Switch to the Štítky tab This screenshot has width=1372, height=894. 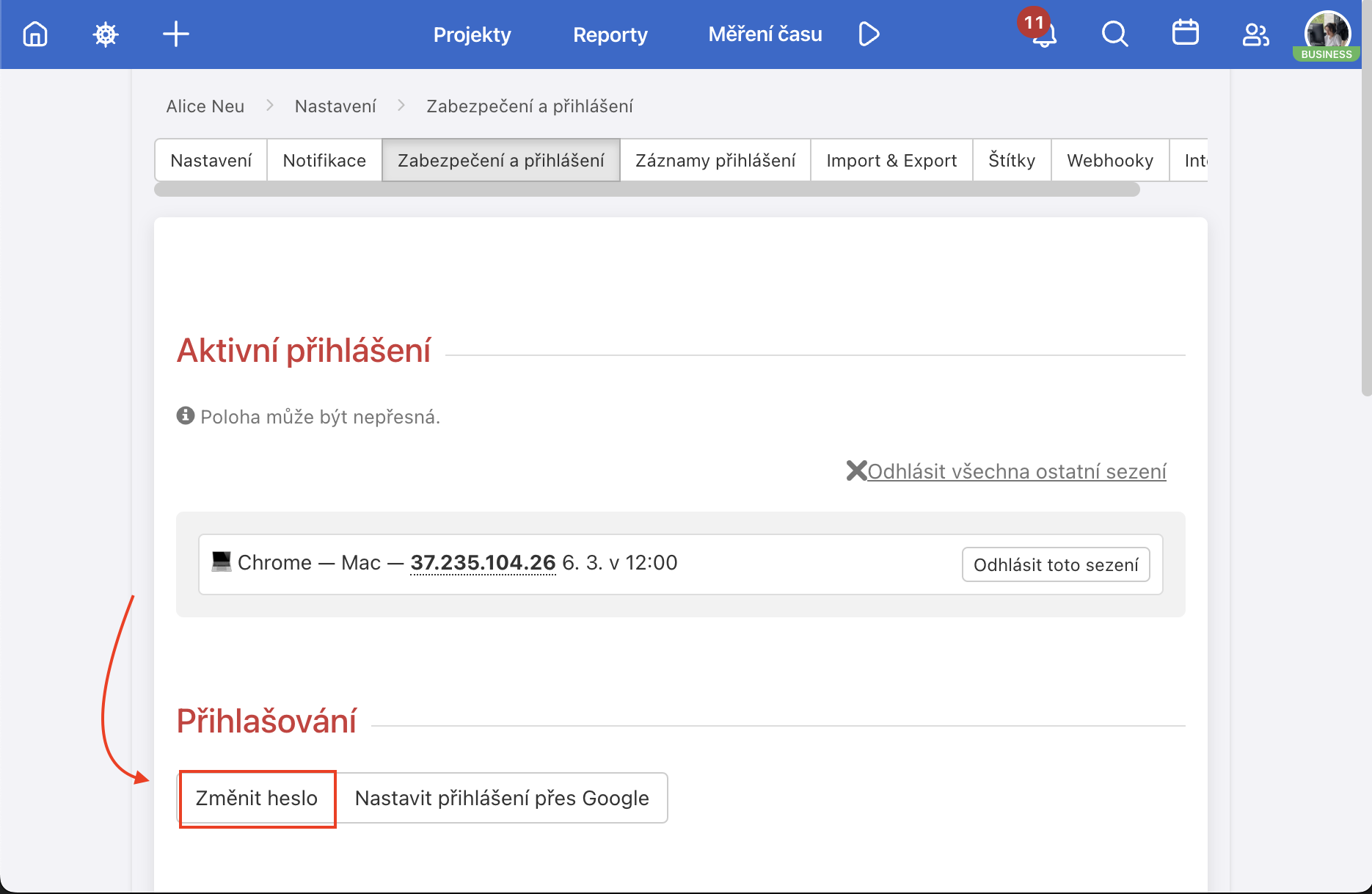pos(1012,160)
